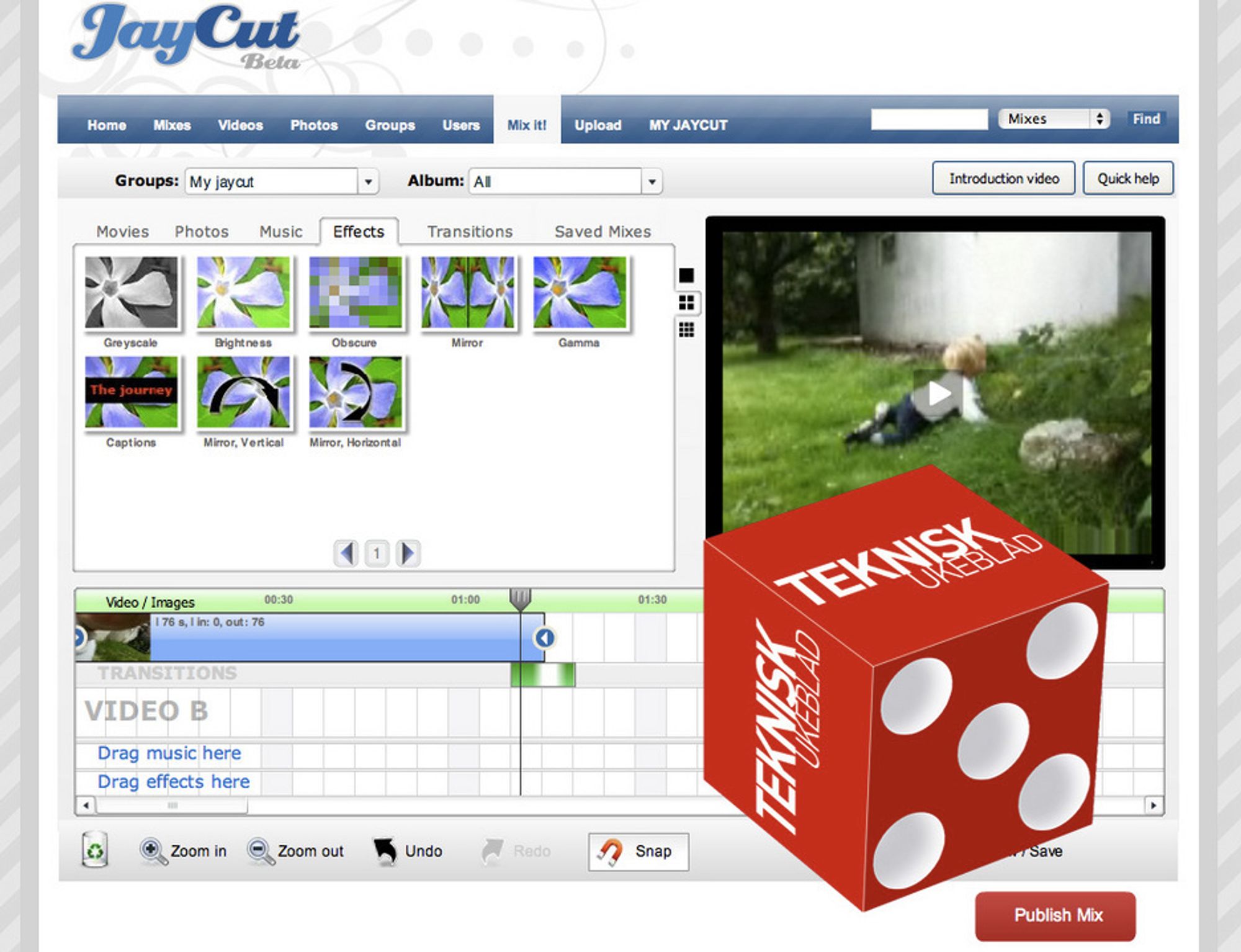Open the Saved Mixes tab
Image resolution: width=1241 pixels, height=952 pixels.
pyautogui.click(x=603, y=231)
